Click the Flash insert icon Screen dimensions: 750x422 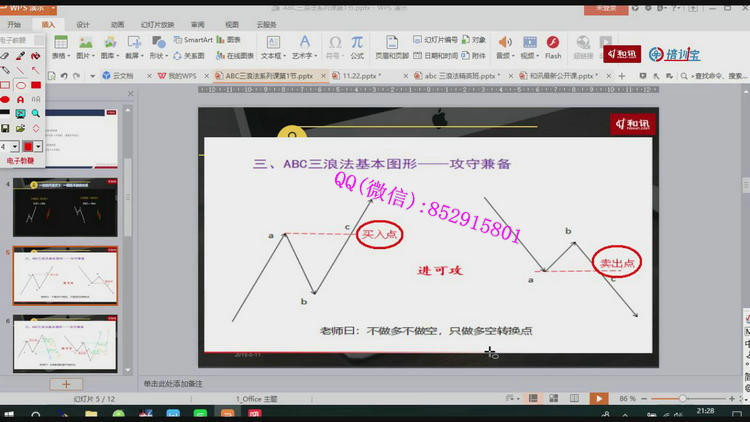point(552,46)
